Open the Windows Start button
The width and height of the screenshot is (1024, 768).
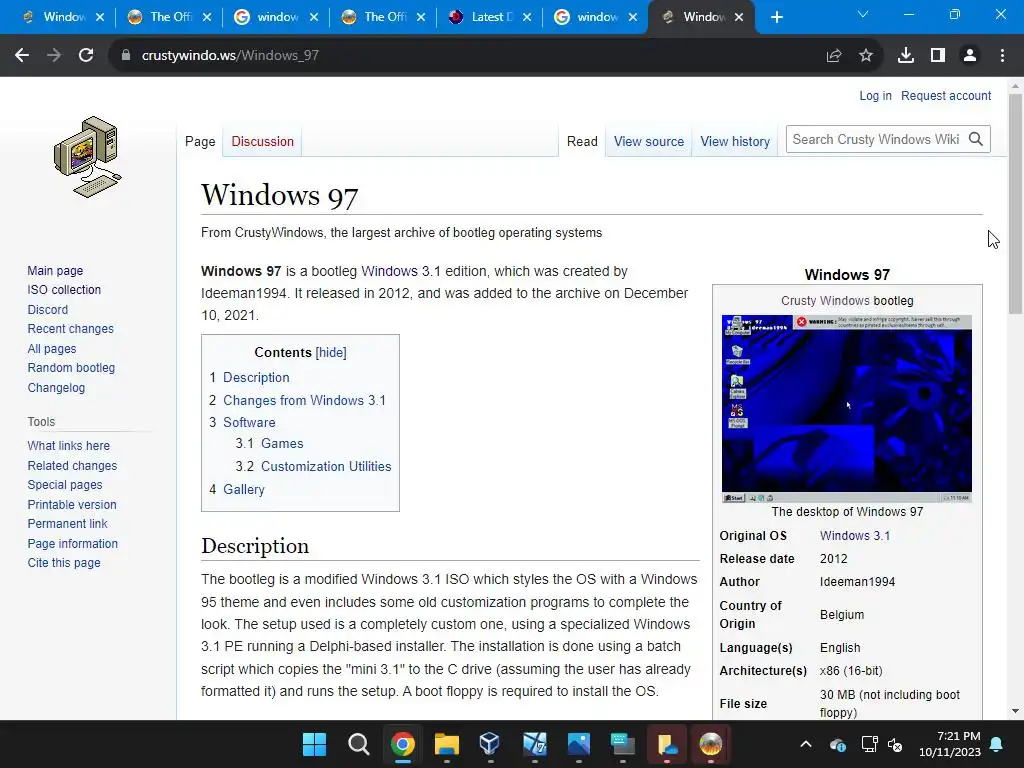pos(314,744)
